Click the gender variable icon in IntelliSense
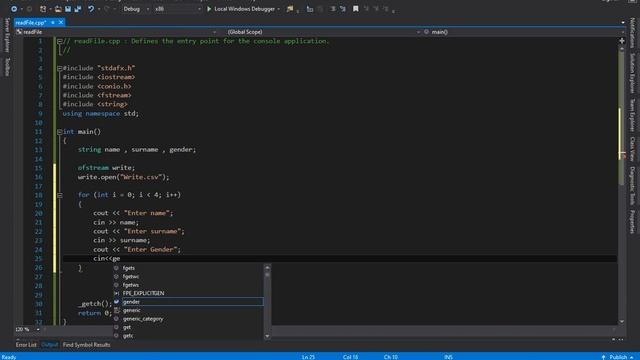Viewport: 640px width, 360px height. point(117,302)
